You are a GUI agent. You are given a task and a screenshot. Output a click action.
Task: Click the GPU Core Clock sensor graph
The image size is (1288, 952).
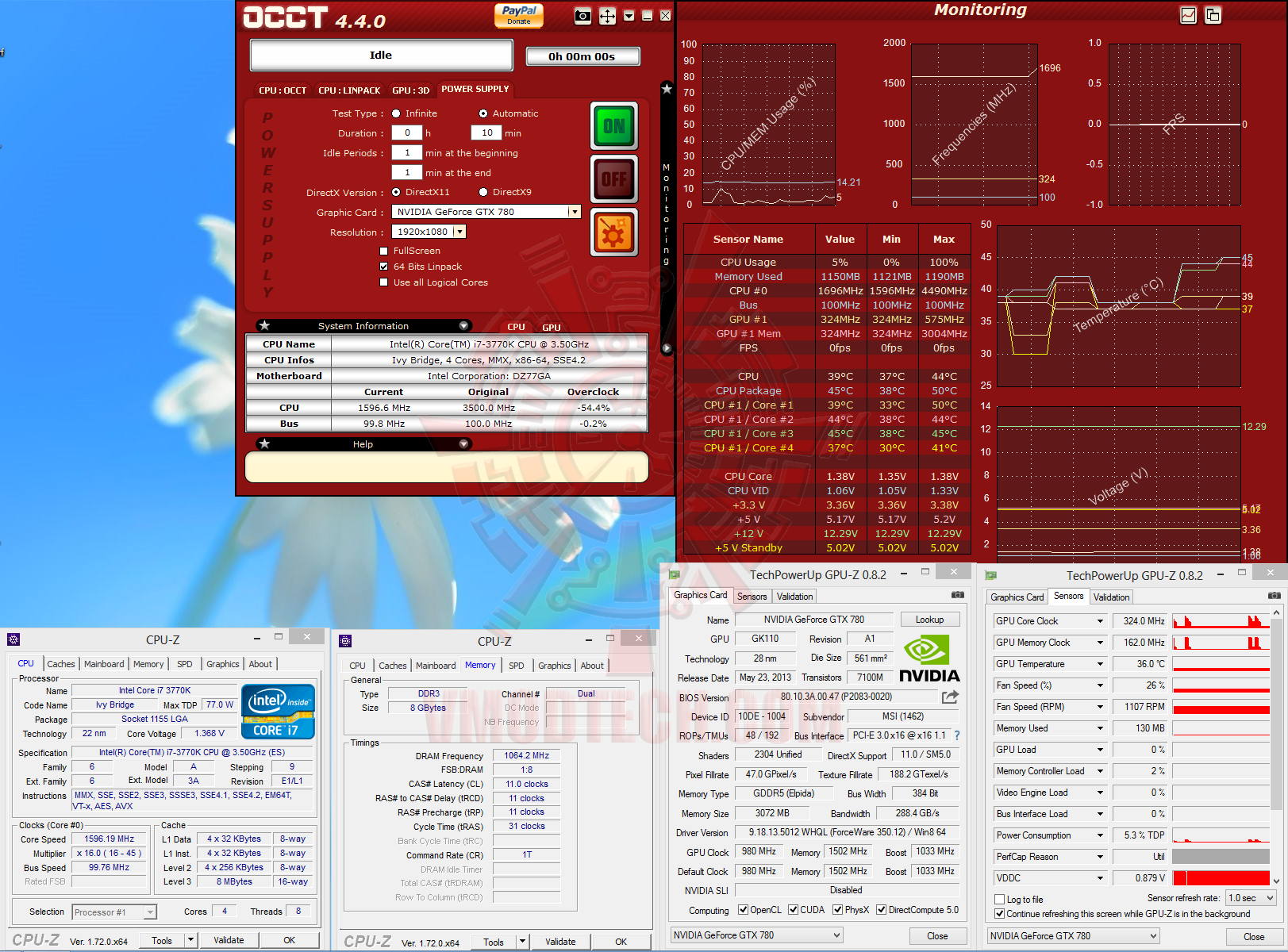coord(1221,621)
